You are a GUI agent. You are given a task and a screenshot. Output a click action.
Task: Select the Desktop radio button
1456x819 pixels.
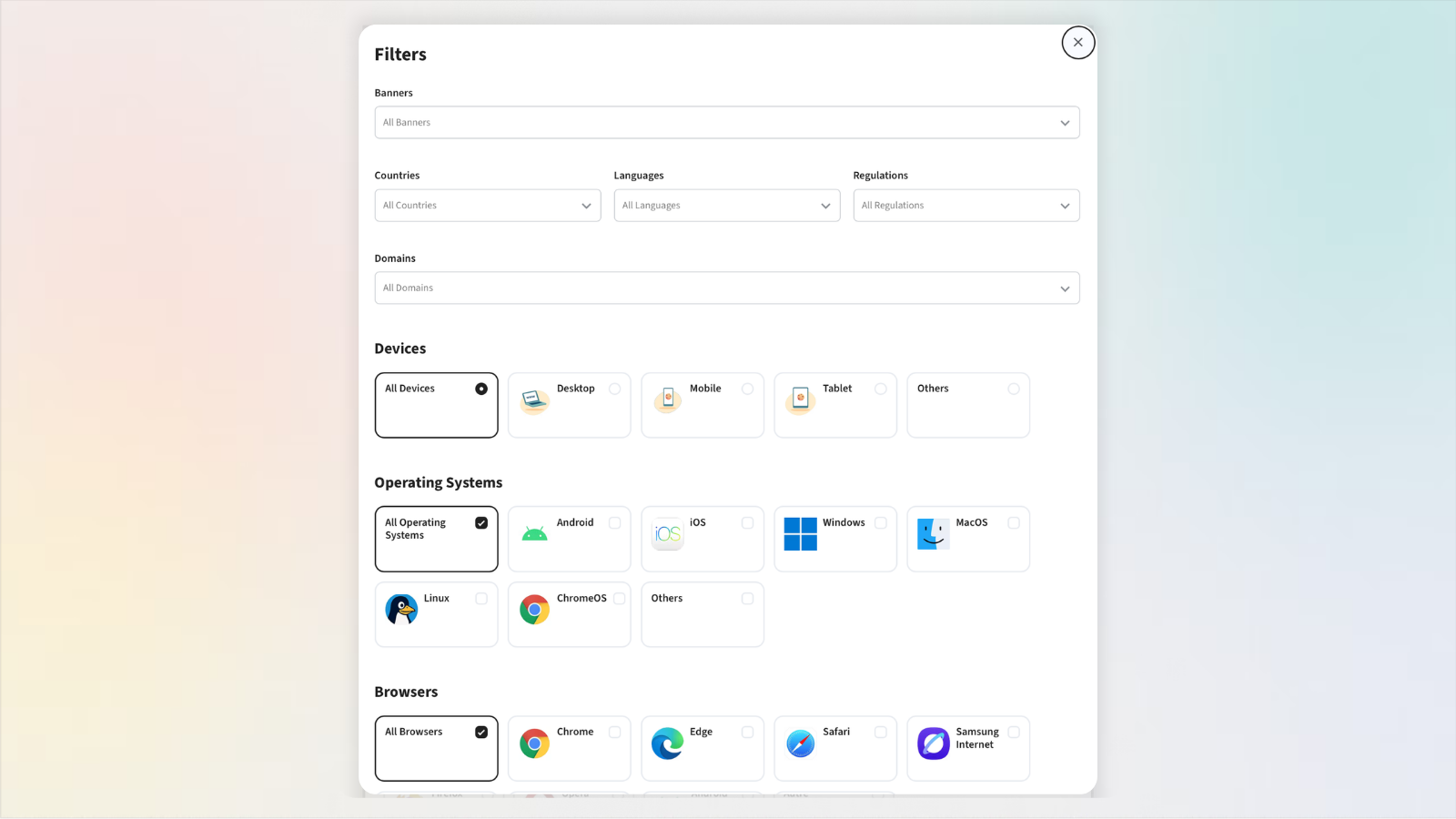click(615, 389)
